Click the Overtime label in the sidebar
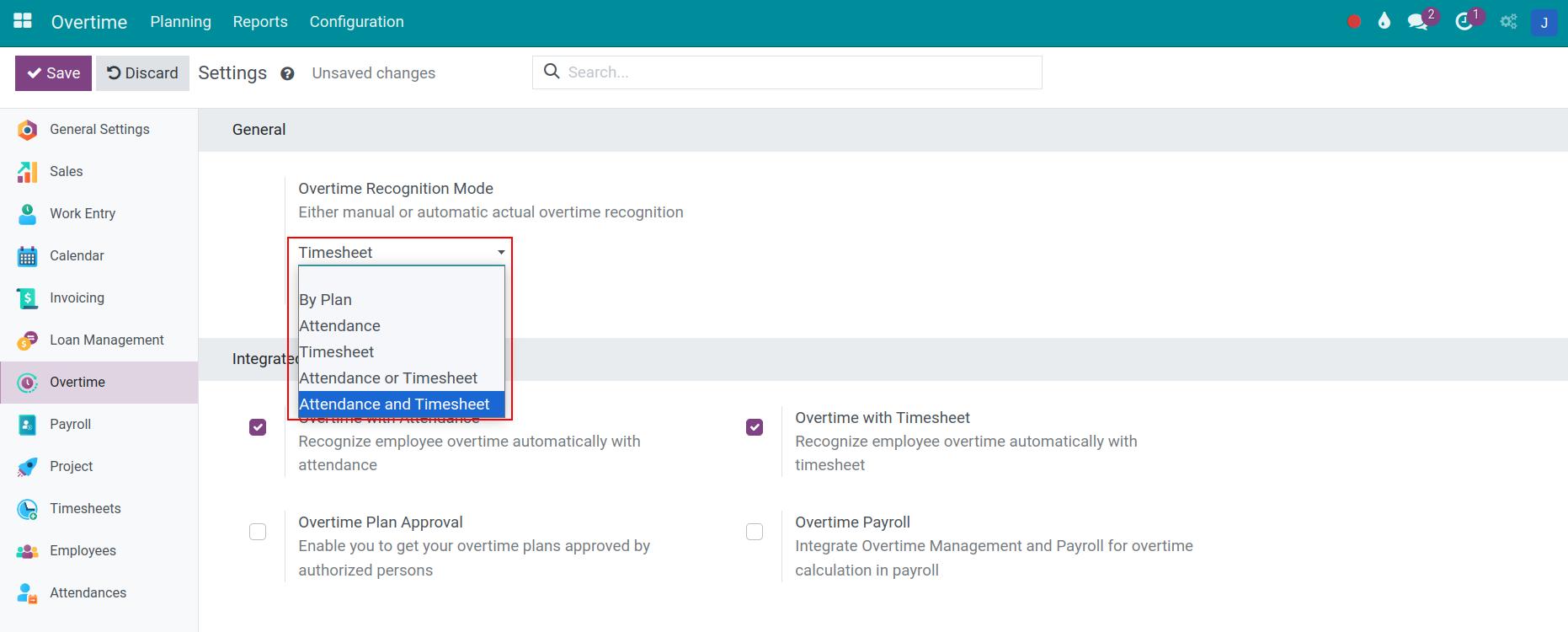 [x=77, y=383]
